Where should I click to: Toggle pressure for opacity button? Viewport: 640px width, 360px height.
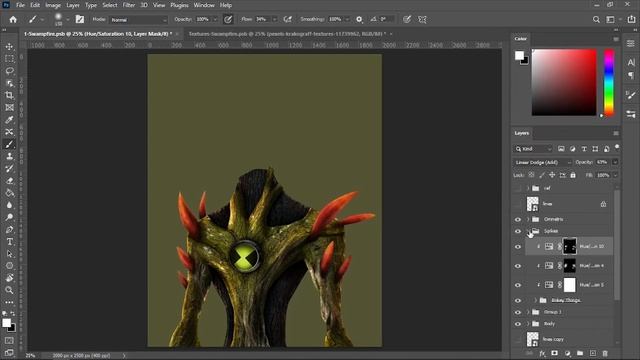point(228,19)
